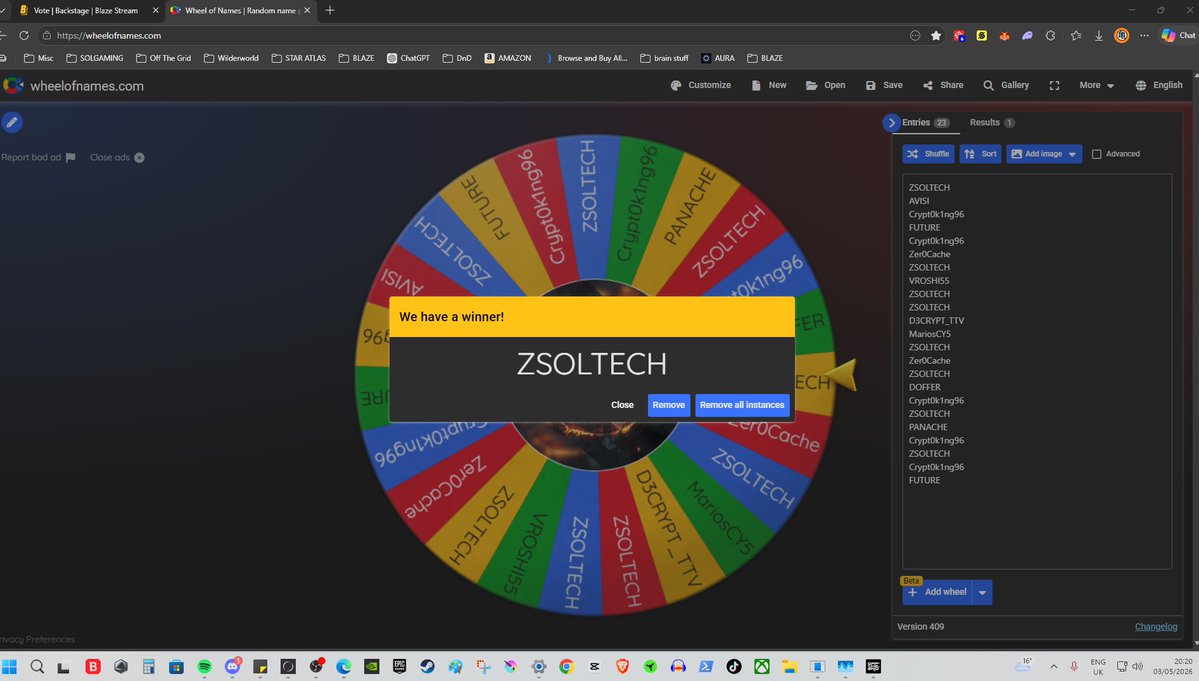
Task: Open the AMAZON bookmark
Action: pyautogui.click(x=508, y=58)
